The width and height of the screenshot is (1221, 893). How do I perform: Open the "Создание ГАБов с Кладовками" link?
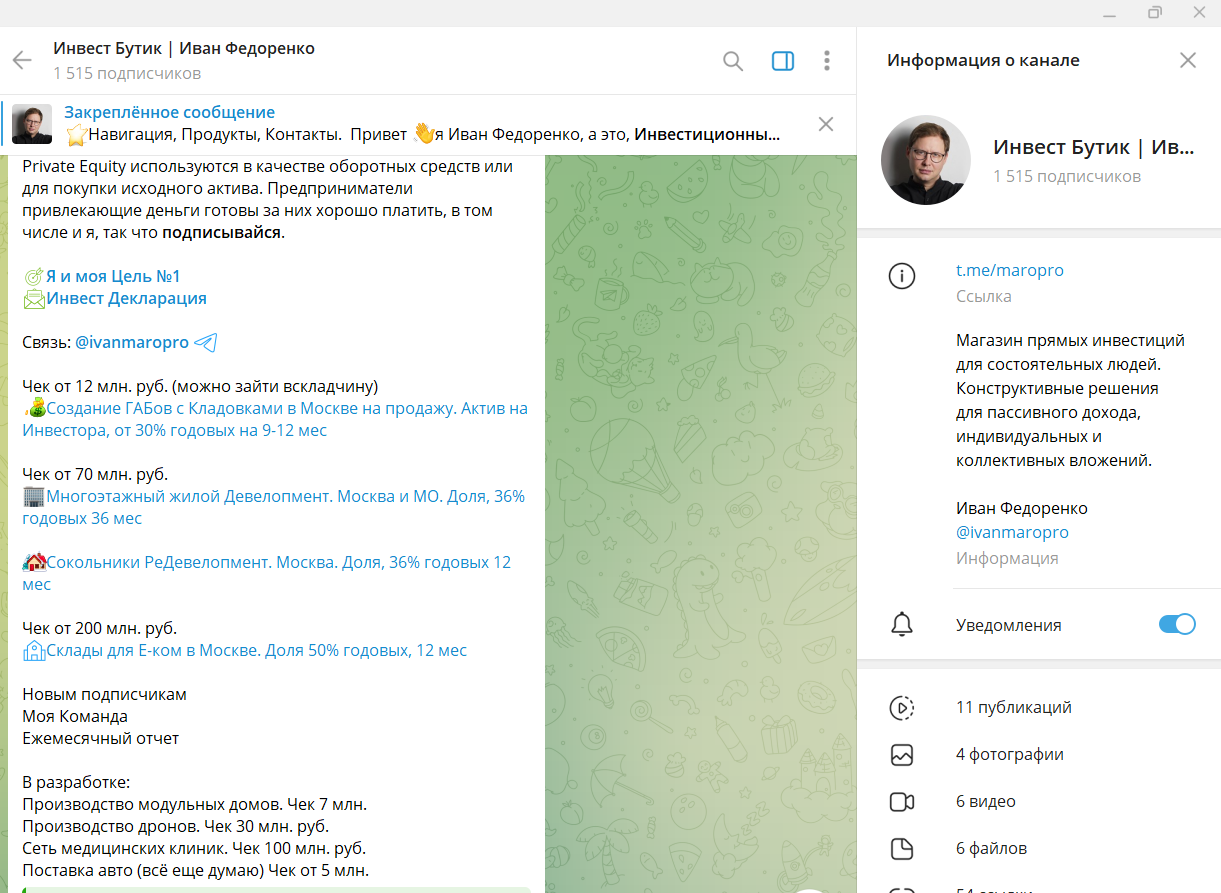pos(275,419)
